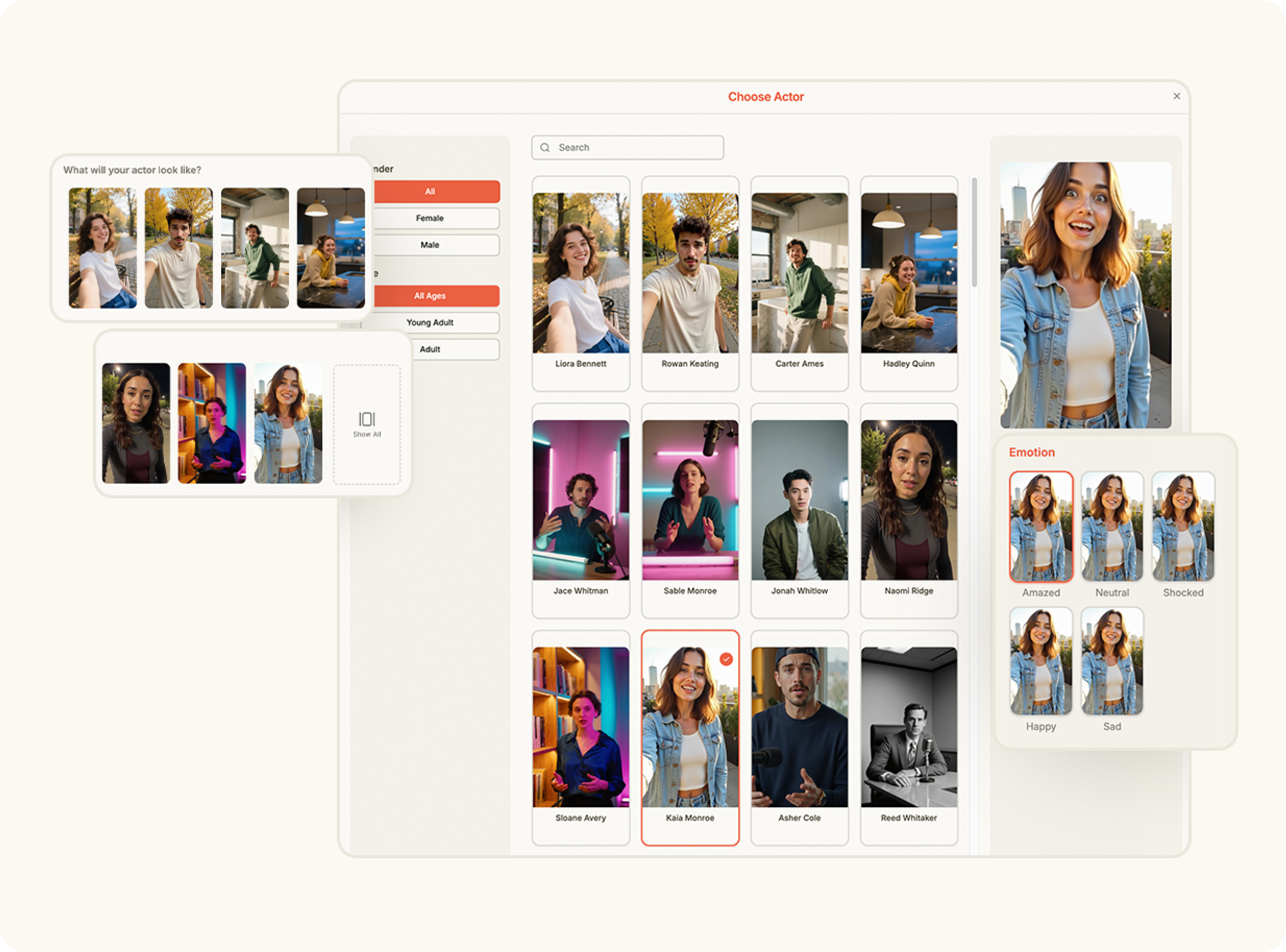Choose the Shocked emotion option
Viewport: 1286px width, 952px height.
(1183, 526)
